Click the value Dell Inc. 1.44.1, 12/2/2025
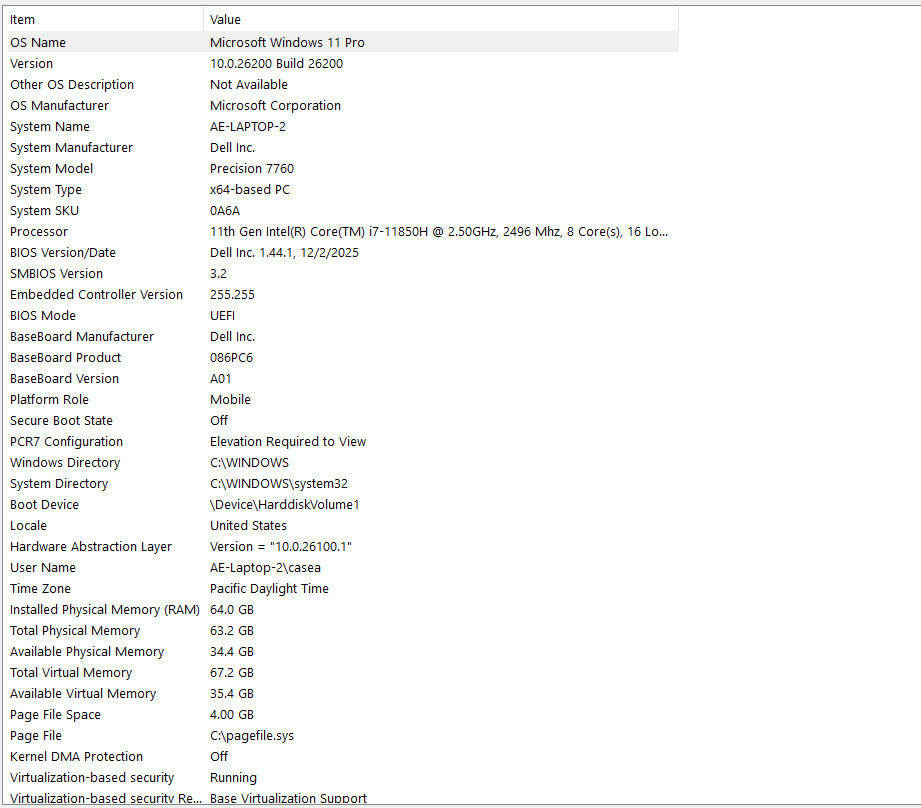 pyautogui.click(x=284, y=252)
